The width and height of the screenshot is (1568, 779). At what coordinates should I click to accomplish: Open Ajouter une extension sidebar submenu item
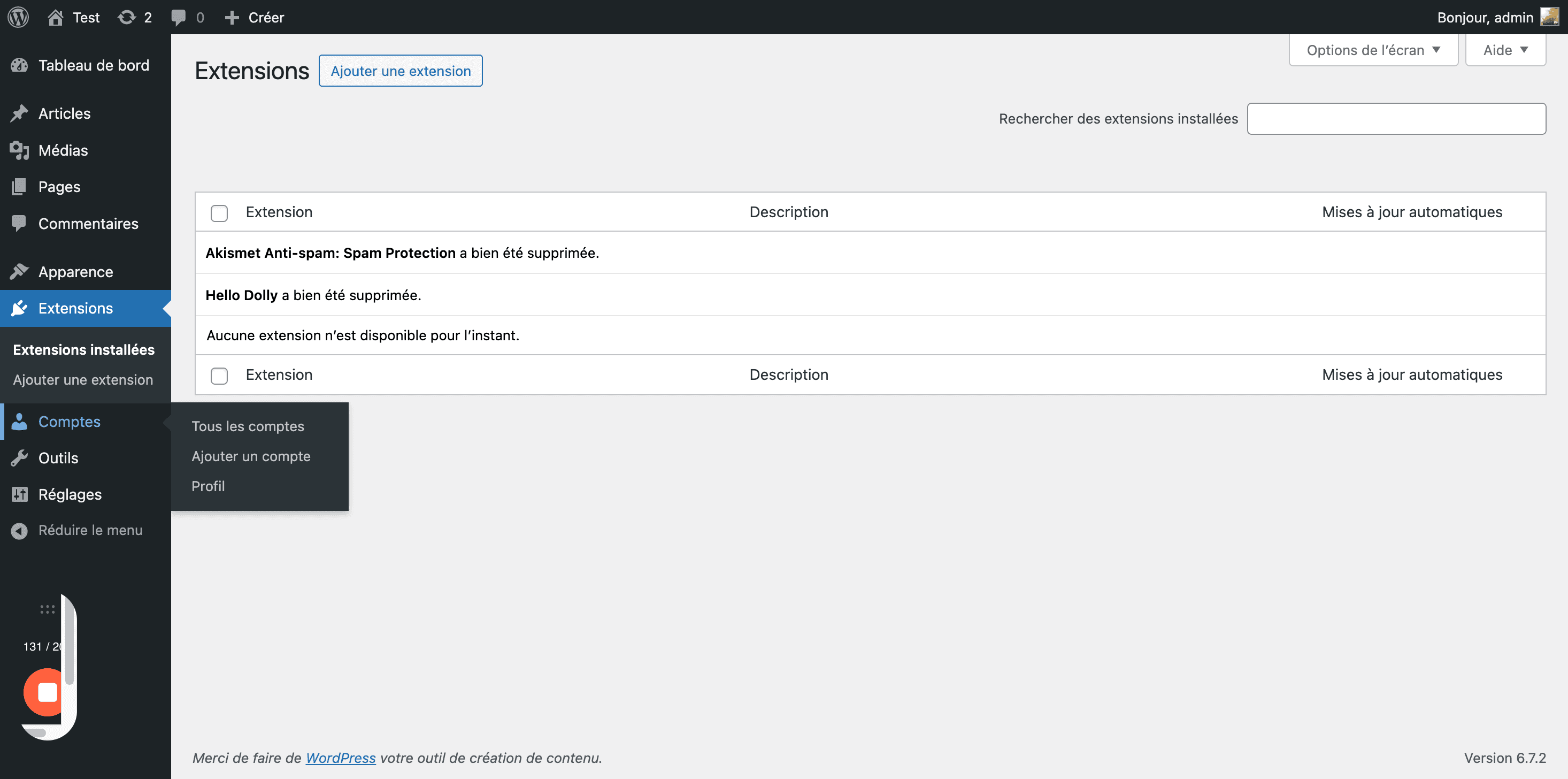pyautogui.click(x=83, y=379)
